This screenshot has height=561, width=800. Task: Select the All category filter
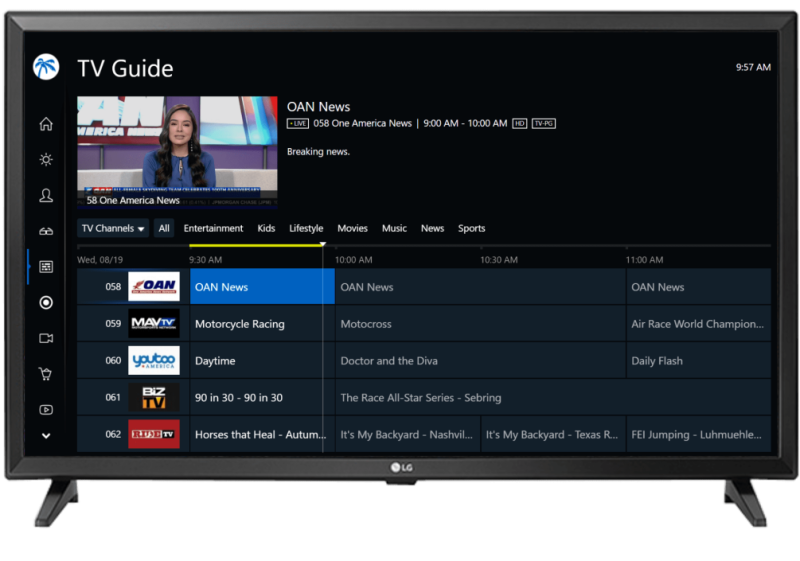[x=164, y=228]
